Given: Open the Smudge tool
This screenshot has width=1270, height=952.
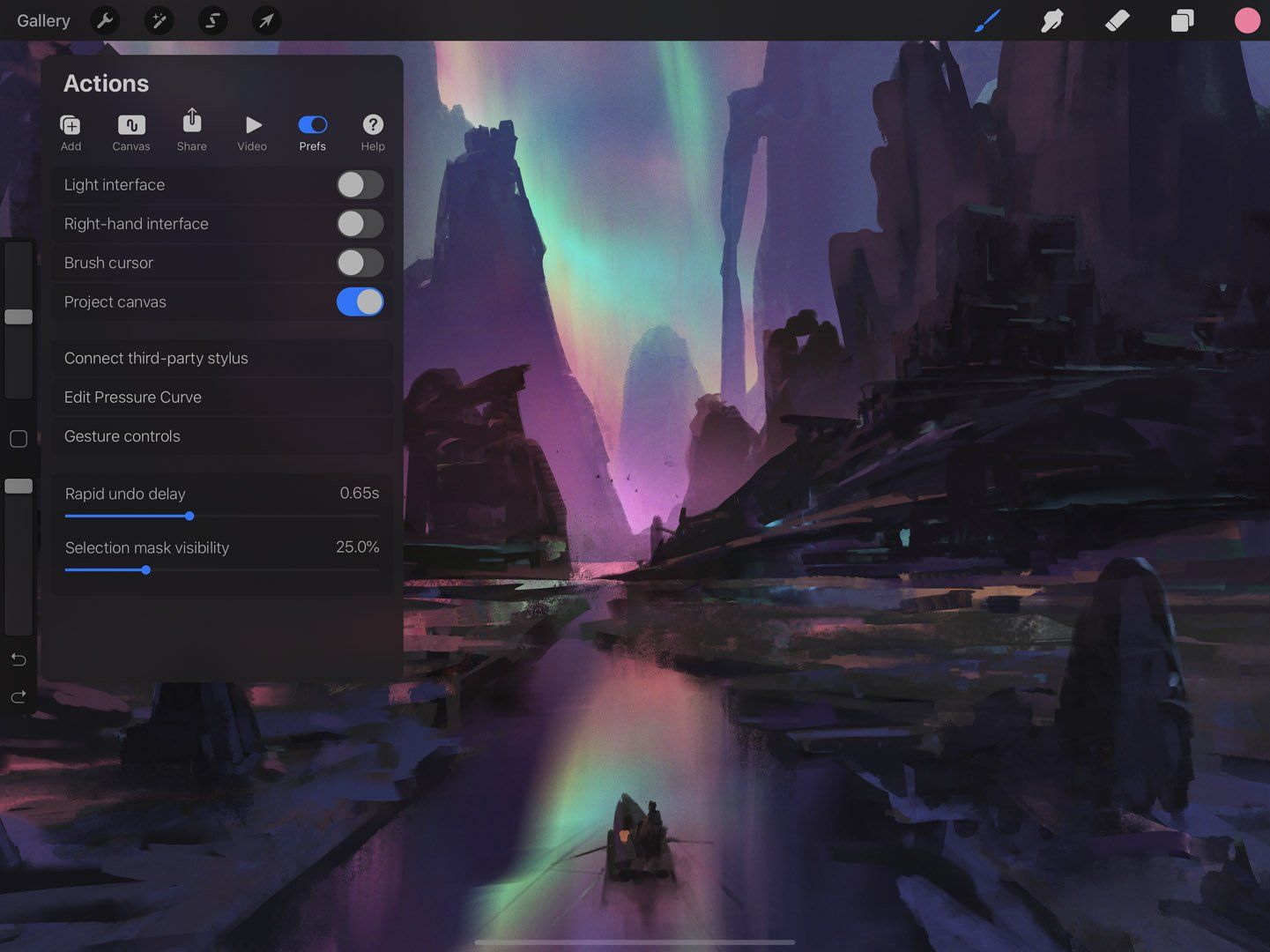Looking at the screenshot, I should [x=1052, y=20].
